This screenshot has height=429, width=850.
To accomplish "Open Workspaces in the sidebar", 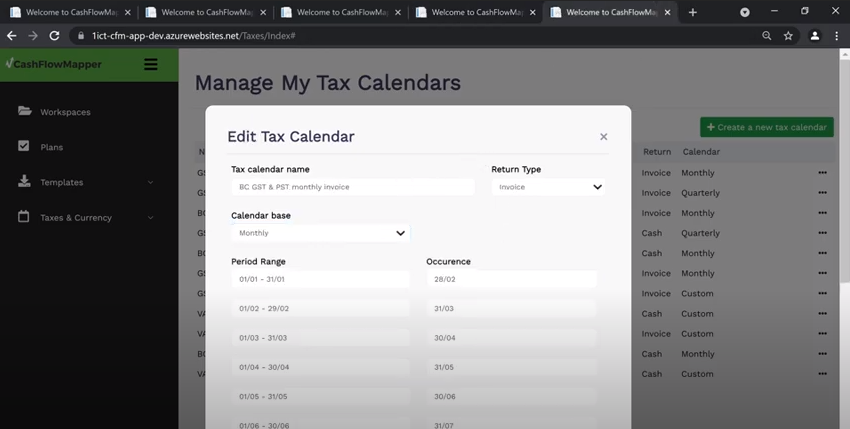I will pyautogui.click(x=65, y=112).
